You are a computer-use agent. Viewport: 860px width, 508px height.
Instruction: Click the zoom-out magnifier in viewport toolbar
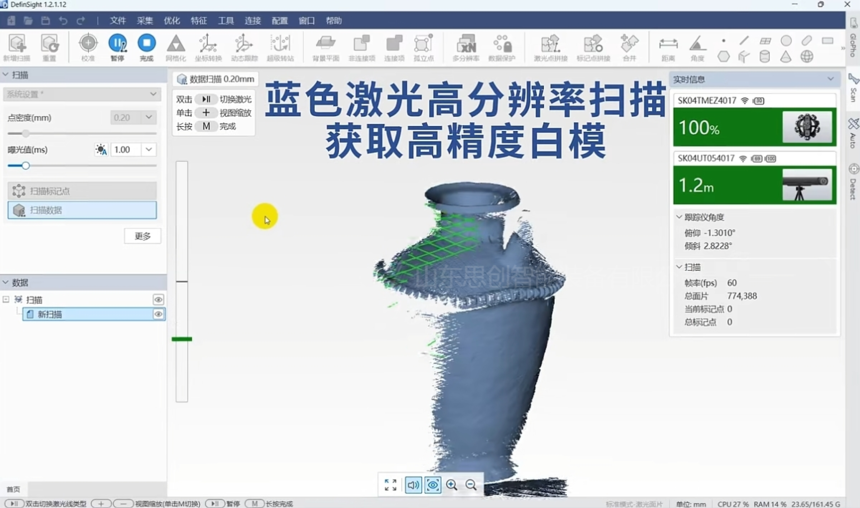[x=471, y=485]
